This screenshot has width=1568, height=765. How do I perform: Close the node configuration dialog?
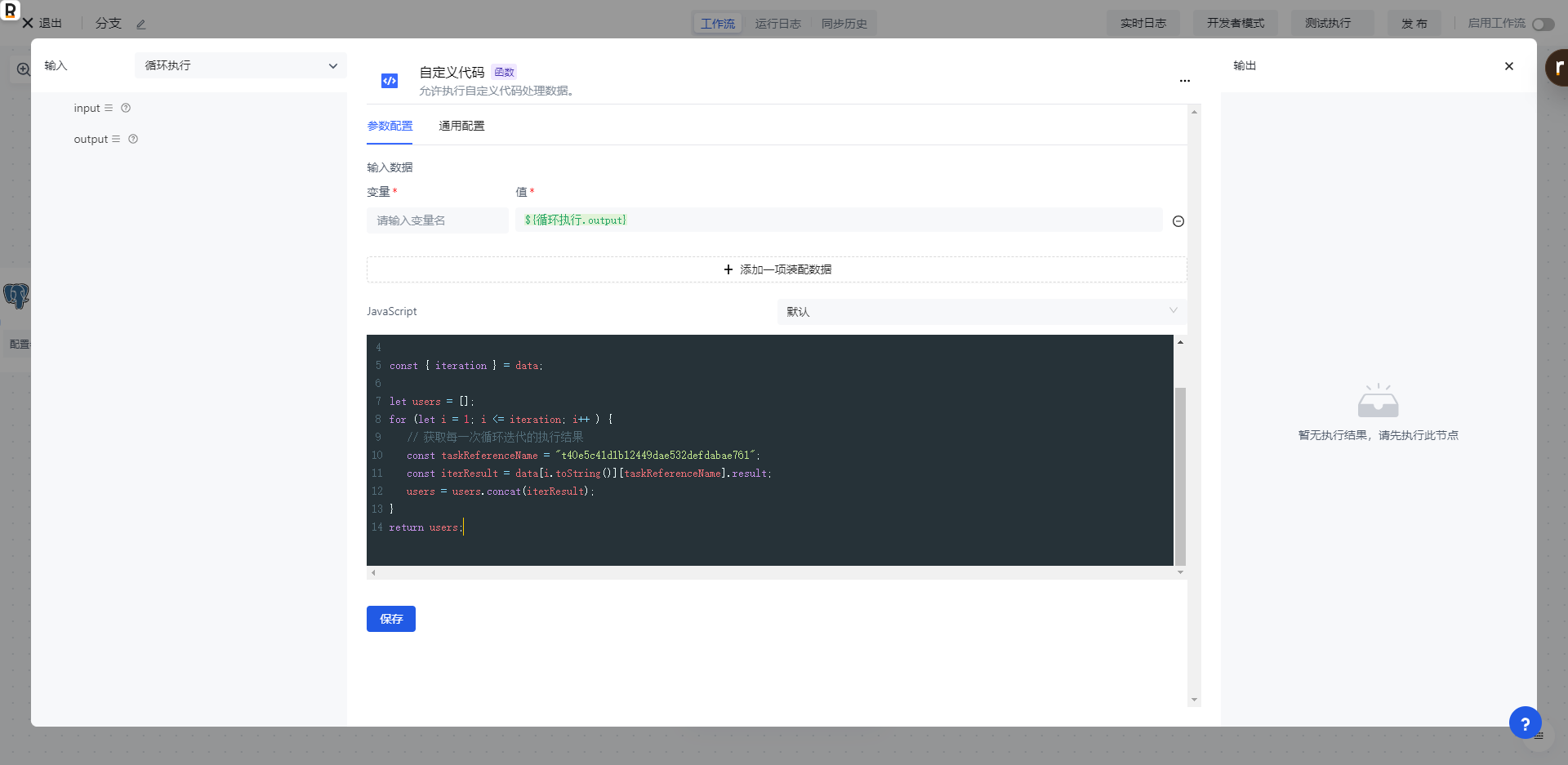point(1508,66)
